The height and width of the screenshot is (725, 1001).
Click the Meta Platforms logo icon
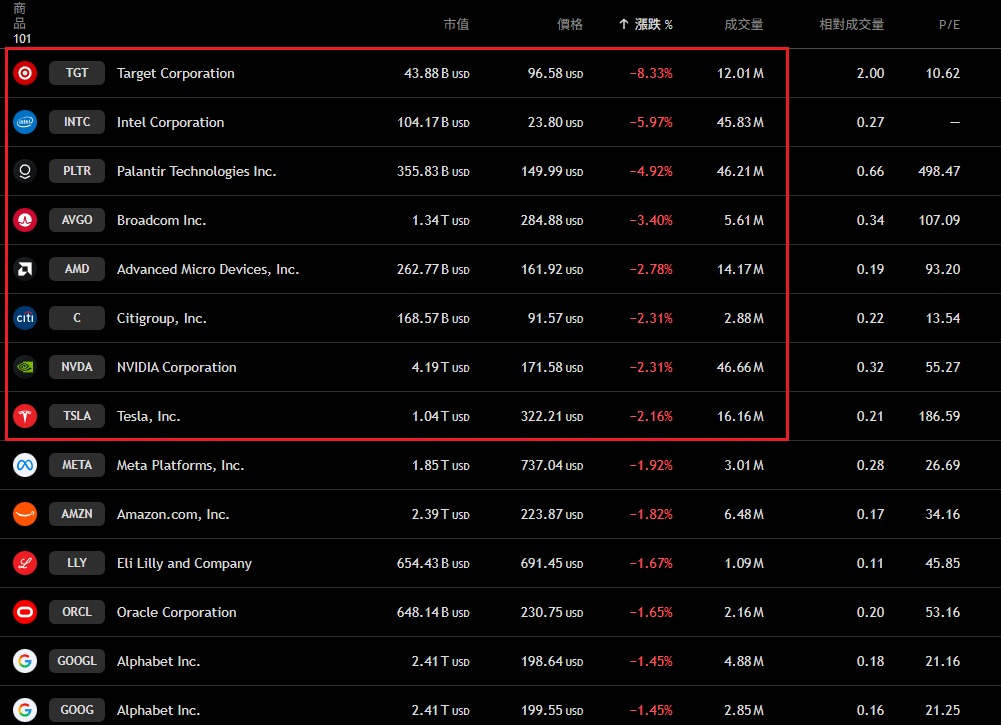[x=25, y=465]
